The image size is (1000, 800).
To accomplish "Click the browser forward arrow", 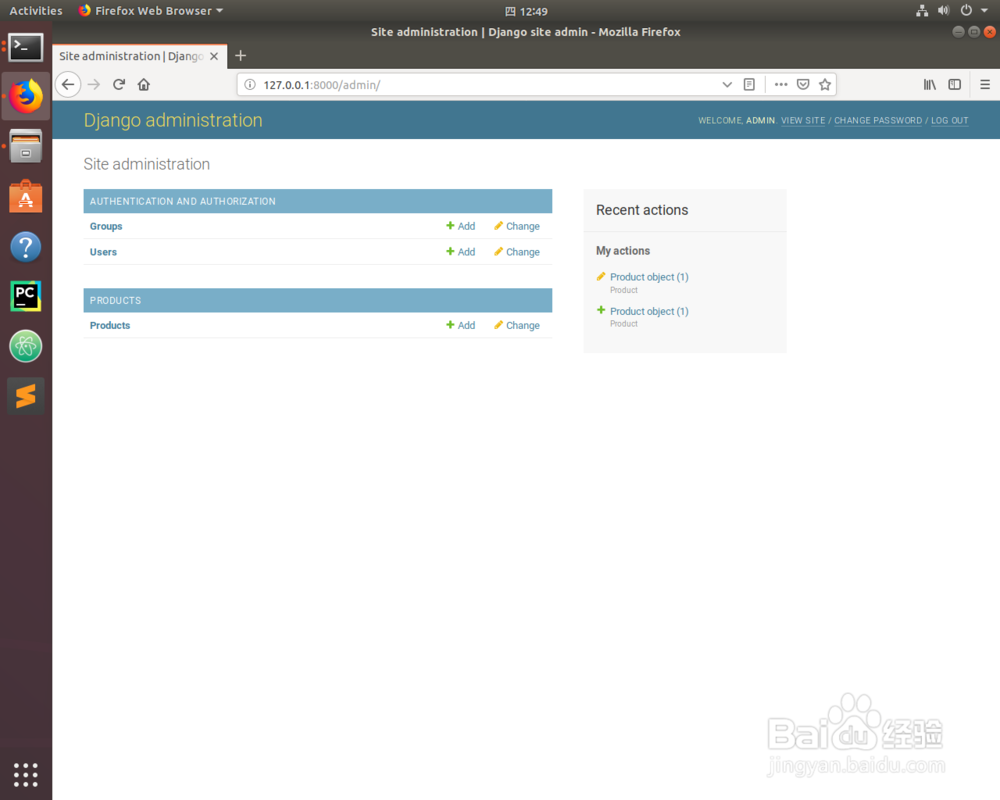I will (94, 85).
